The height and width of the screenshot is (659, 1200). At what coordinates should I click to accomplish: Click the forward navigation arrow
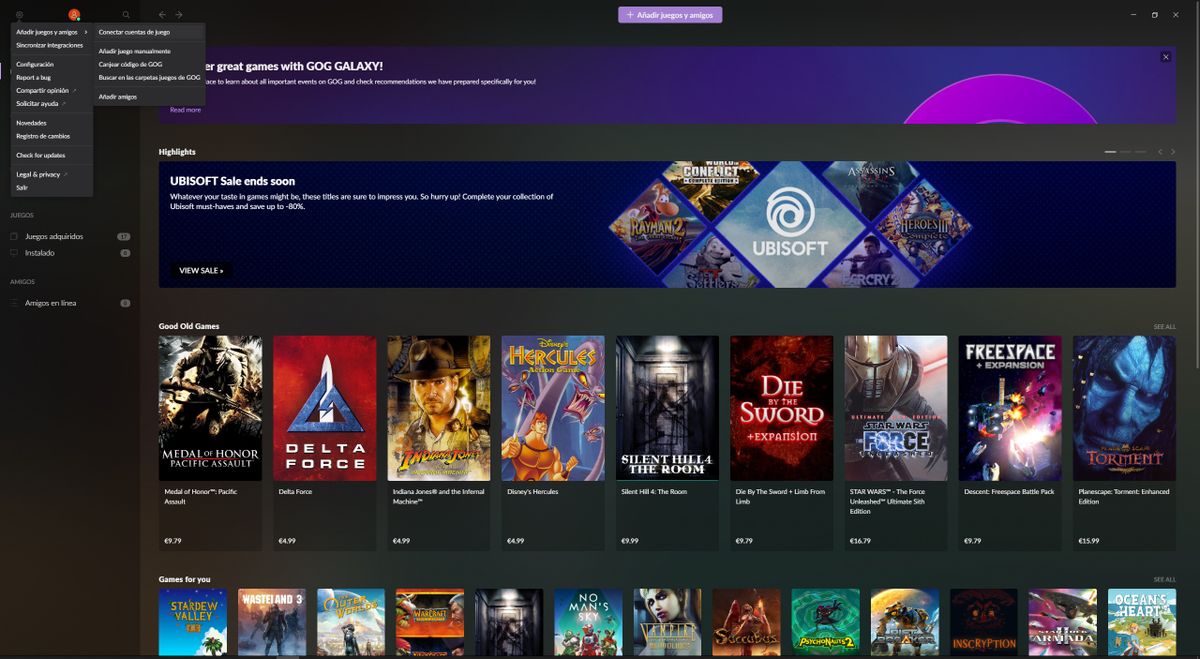pos(179,14)
